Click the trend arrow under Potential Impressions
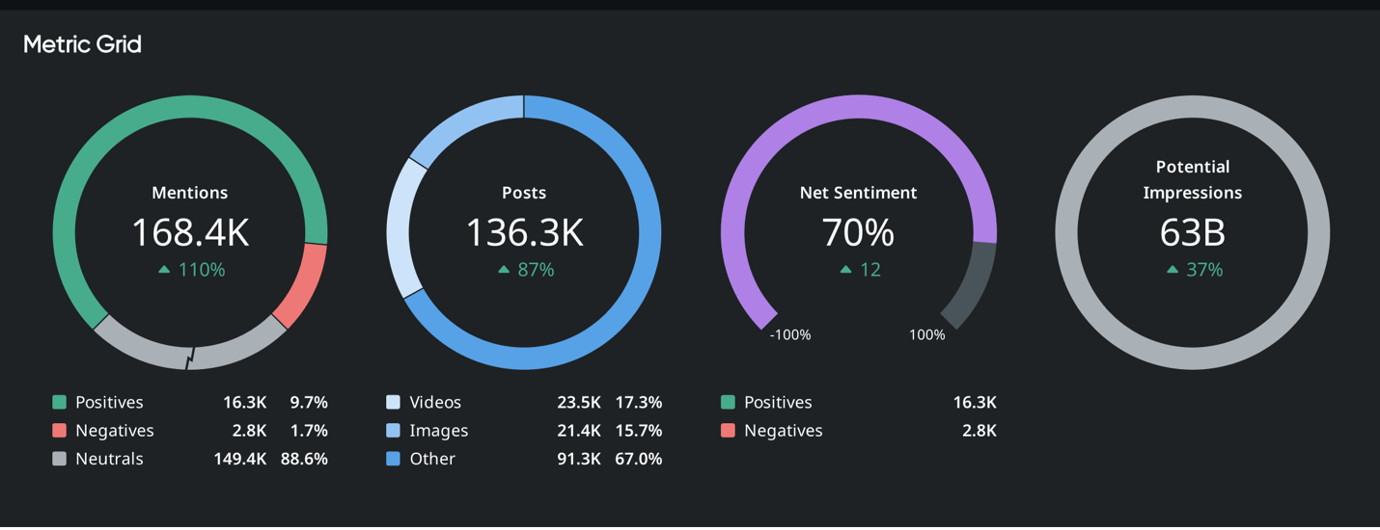 (1172, 270)
